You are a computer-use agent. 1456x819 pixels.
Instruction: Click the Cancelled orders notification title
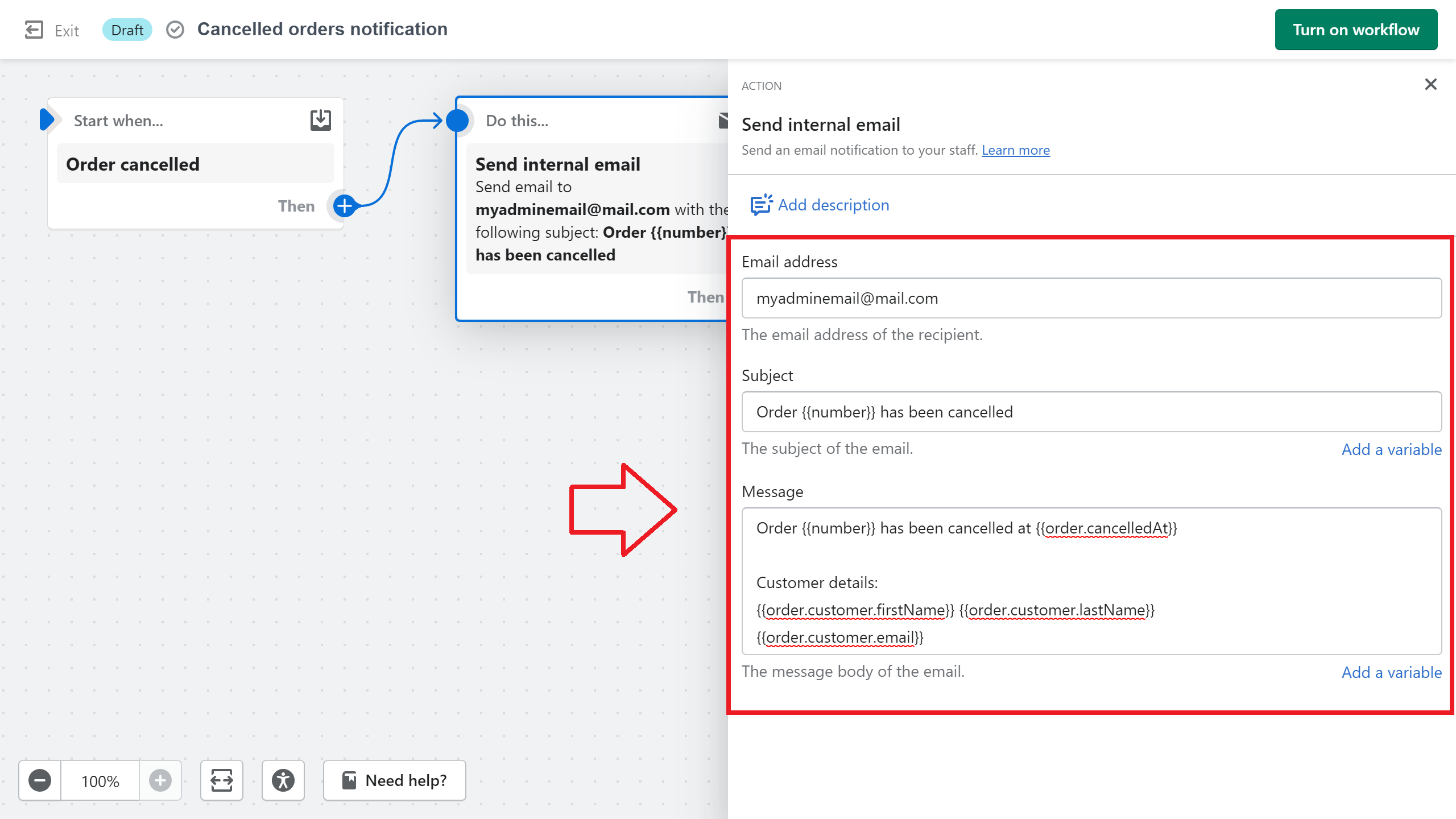coord(322,29)
